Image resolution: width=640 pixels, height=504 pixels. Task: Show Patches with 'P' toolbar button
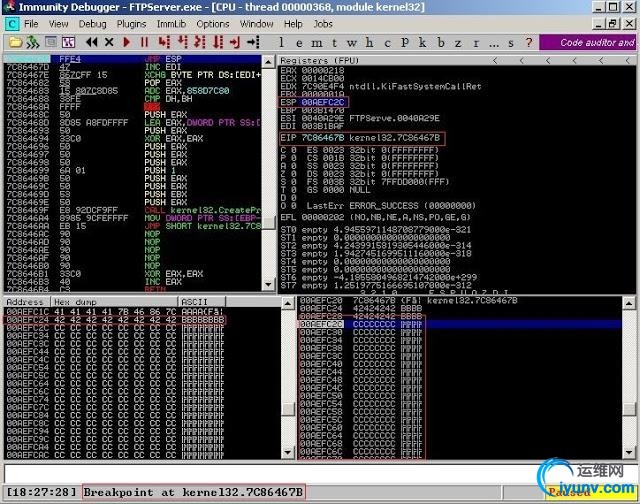click(404, 42)
